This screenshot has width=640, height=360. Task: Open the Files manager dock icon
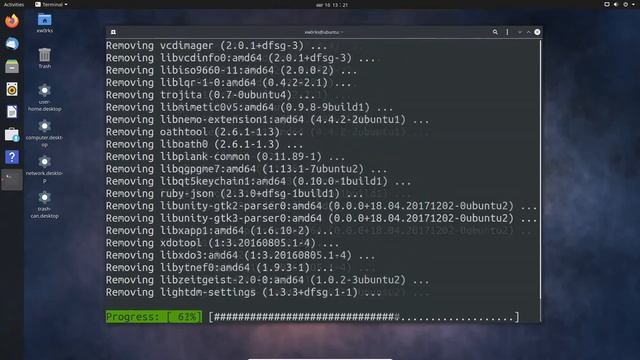coord(12,66)
